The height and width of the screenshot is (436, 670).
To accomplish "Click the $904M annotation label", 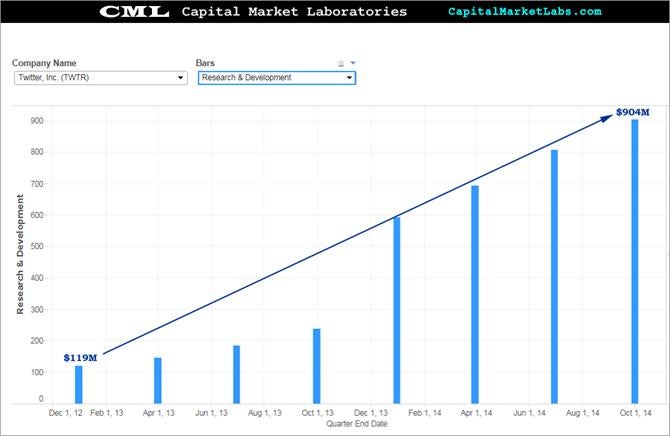I will [633, 112].
